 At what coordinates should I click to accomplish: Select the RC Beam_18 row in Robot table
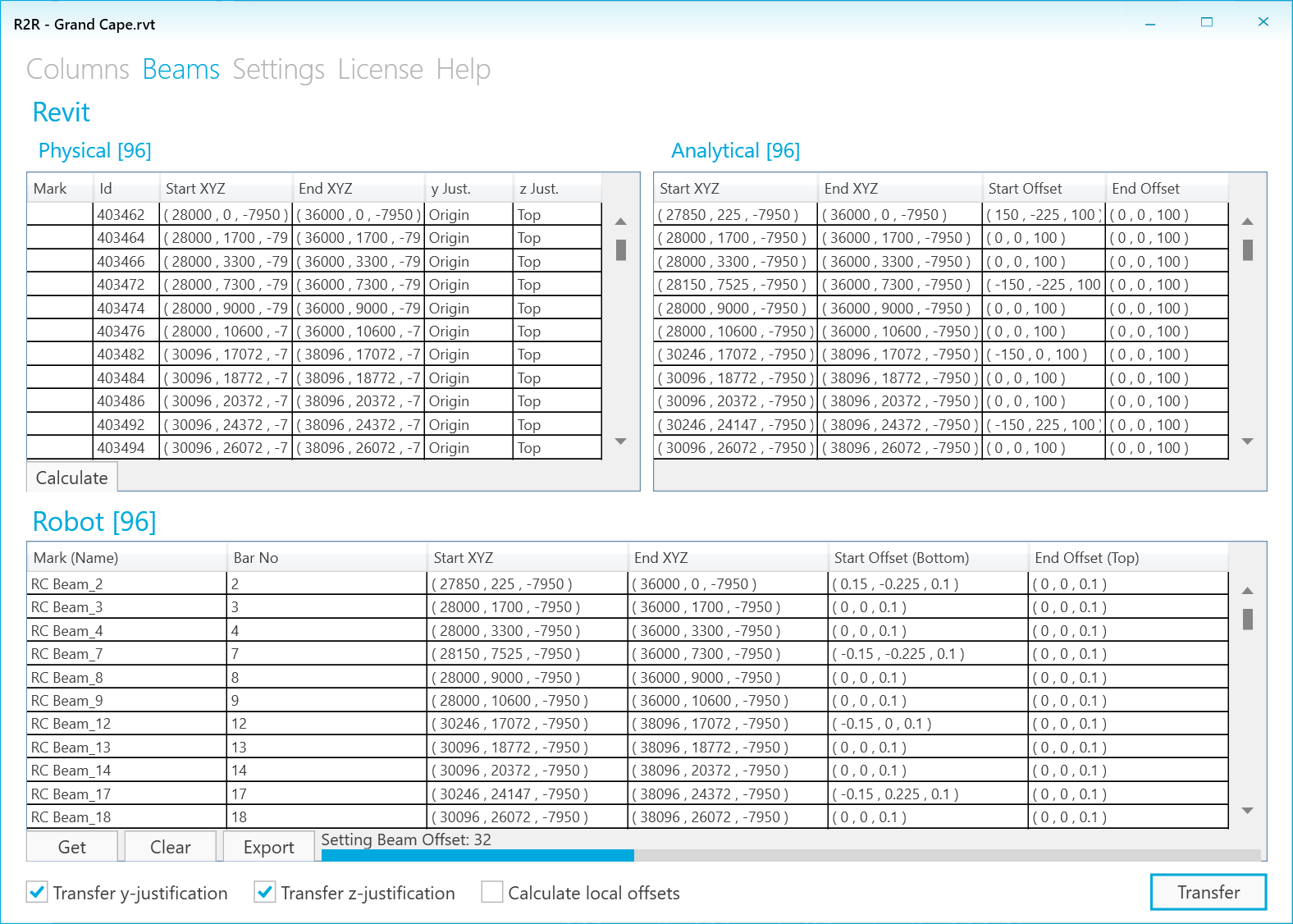[x=628, y=817]
